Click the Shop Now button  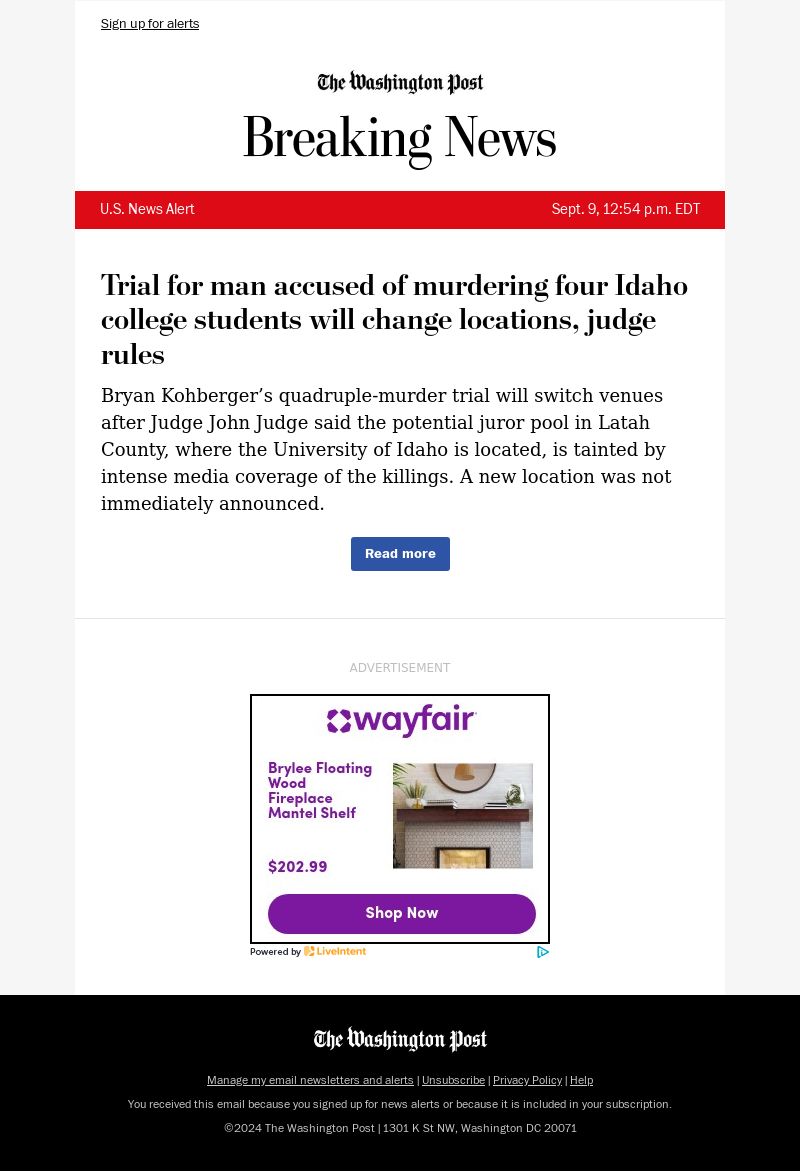[x=401, y=914]
